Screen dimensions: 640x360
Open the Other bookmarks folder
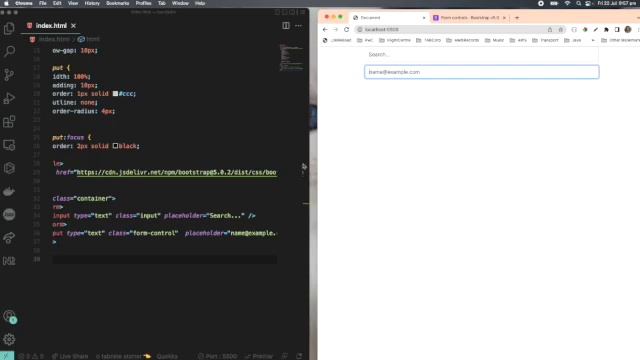point(620,40)
